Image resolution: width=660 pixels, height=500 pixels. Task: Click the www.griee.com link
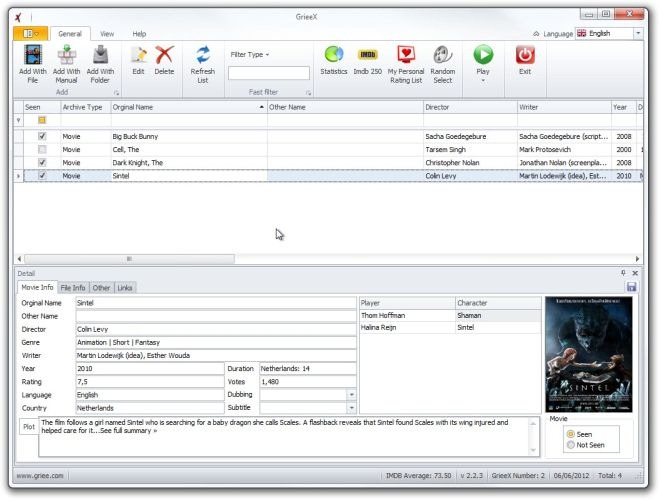coord(40,476)
